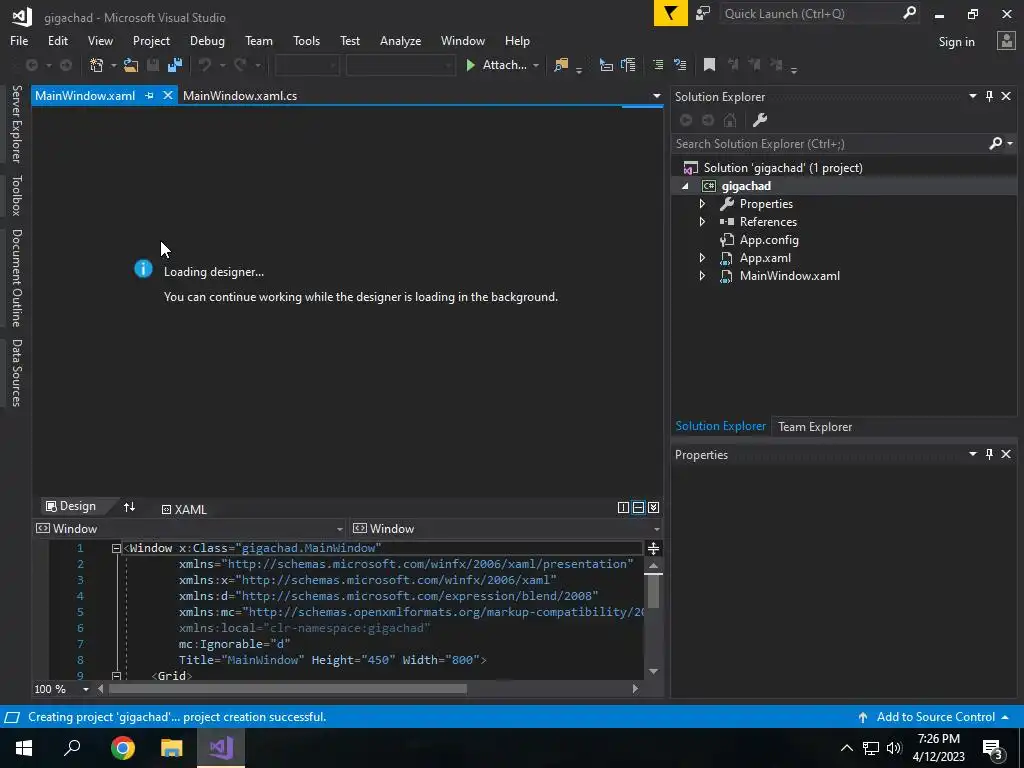Collapse the pane using the double-chevron icon
The width and height of the screenshot is (1024, 768).
[654, 507]
